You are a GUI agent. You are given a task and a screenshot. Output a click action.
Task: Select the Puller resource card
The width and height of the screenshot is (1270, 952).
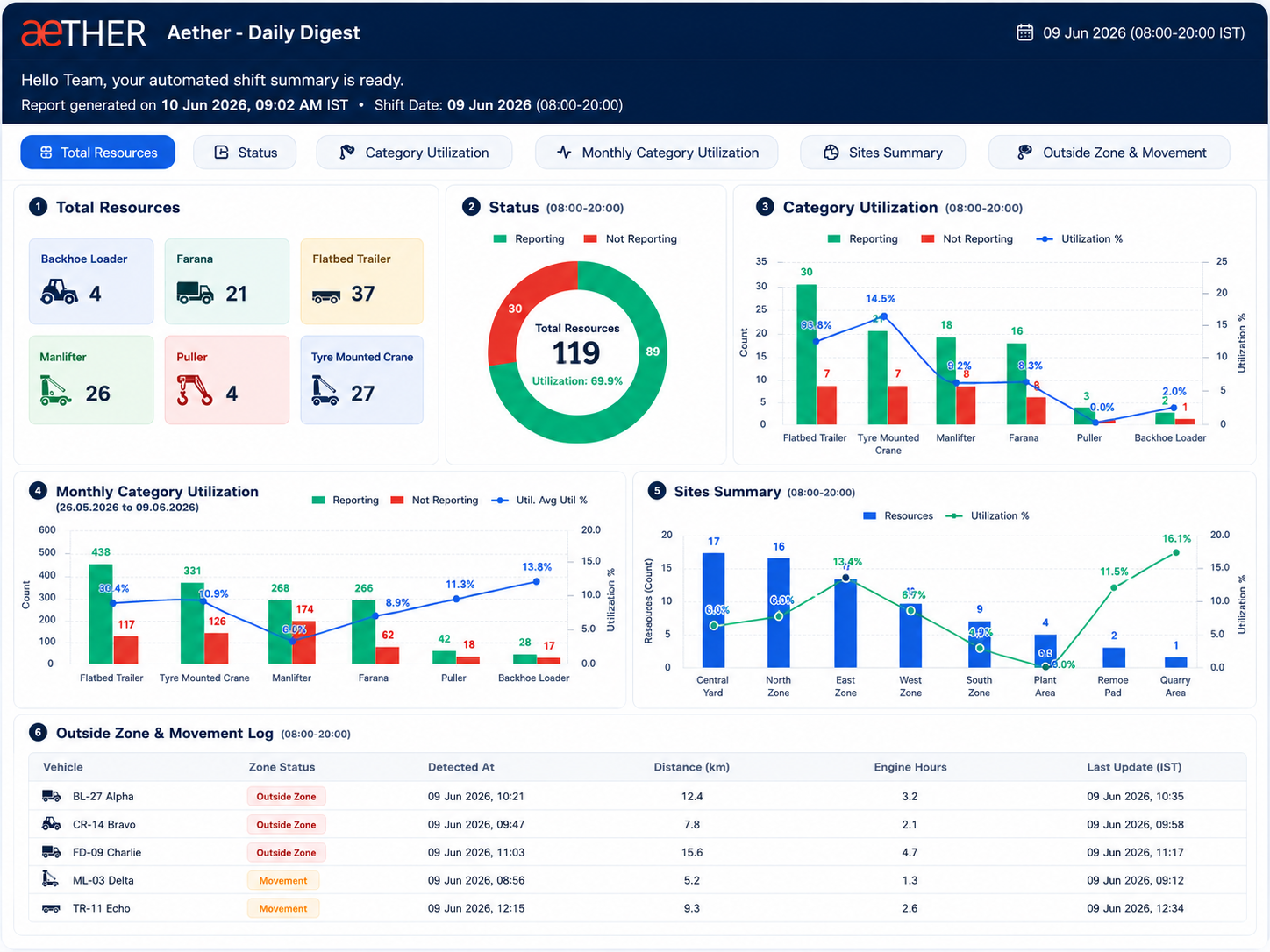[x=227, y=380]
